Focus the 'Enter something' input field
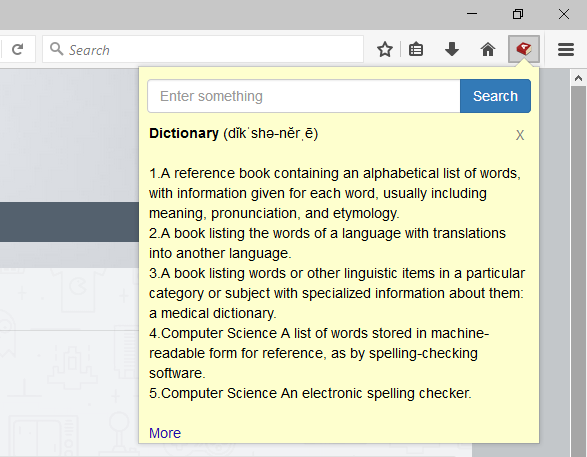 [x=304, y=96]
